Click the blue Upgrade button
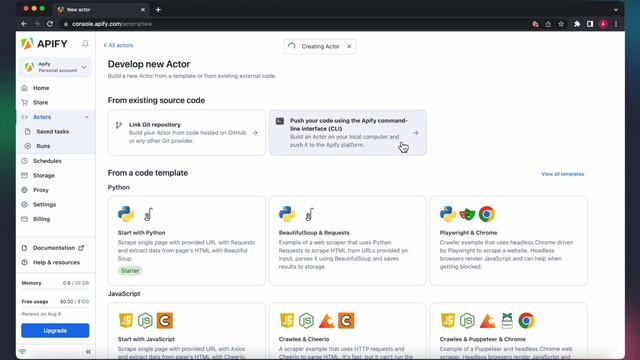The width and height of the screenshot is (640, 360). coord(55,331)
